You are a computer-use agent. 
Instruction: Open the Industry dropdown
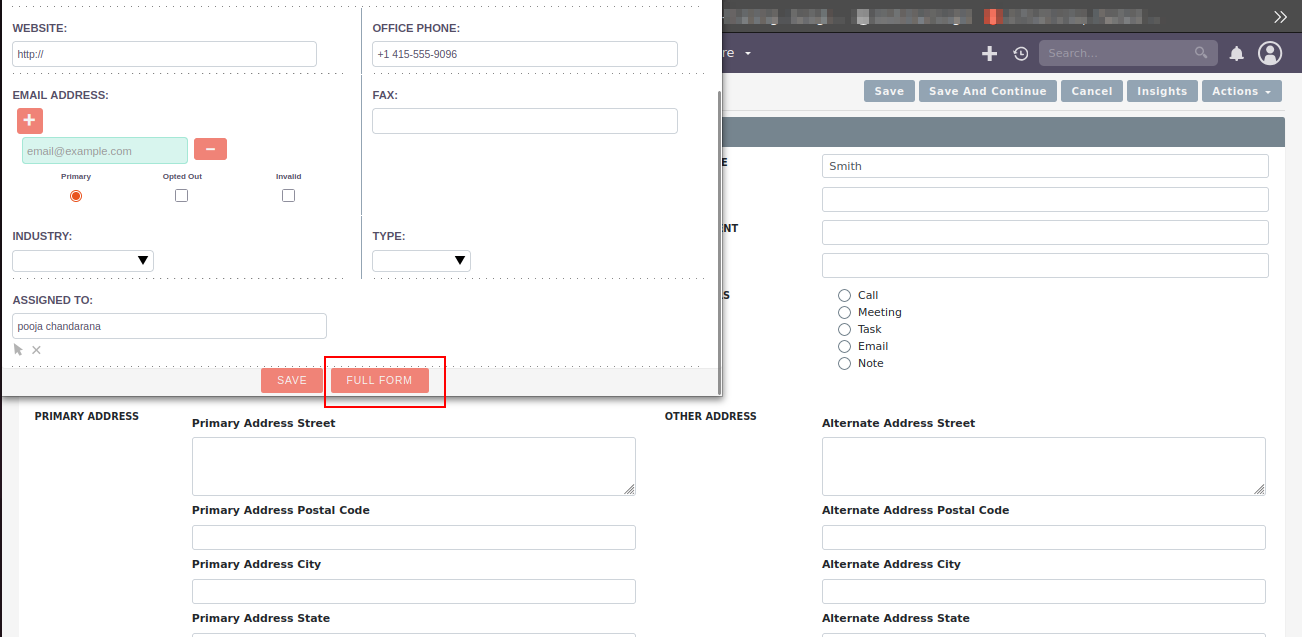83,261
